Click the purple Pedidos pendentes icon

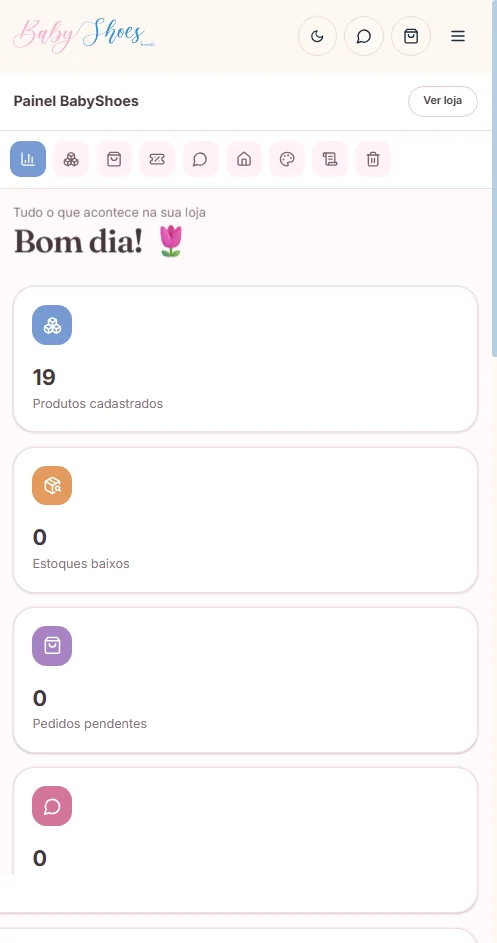52,646
